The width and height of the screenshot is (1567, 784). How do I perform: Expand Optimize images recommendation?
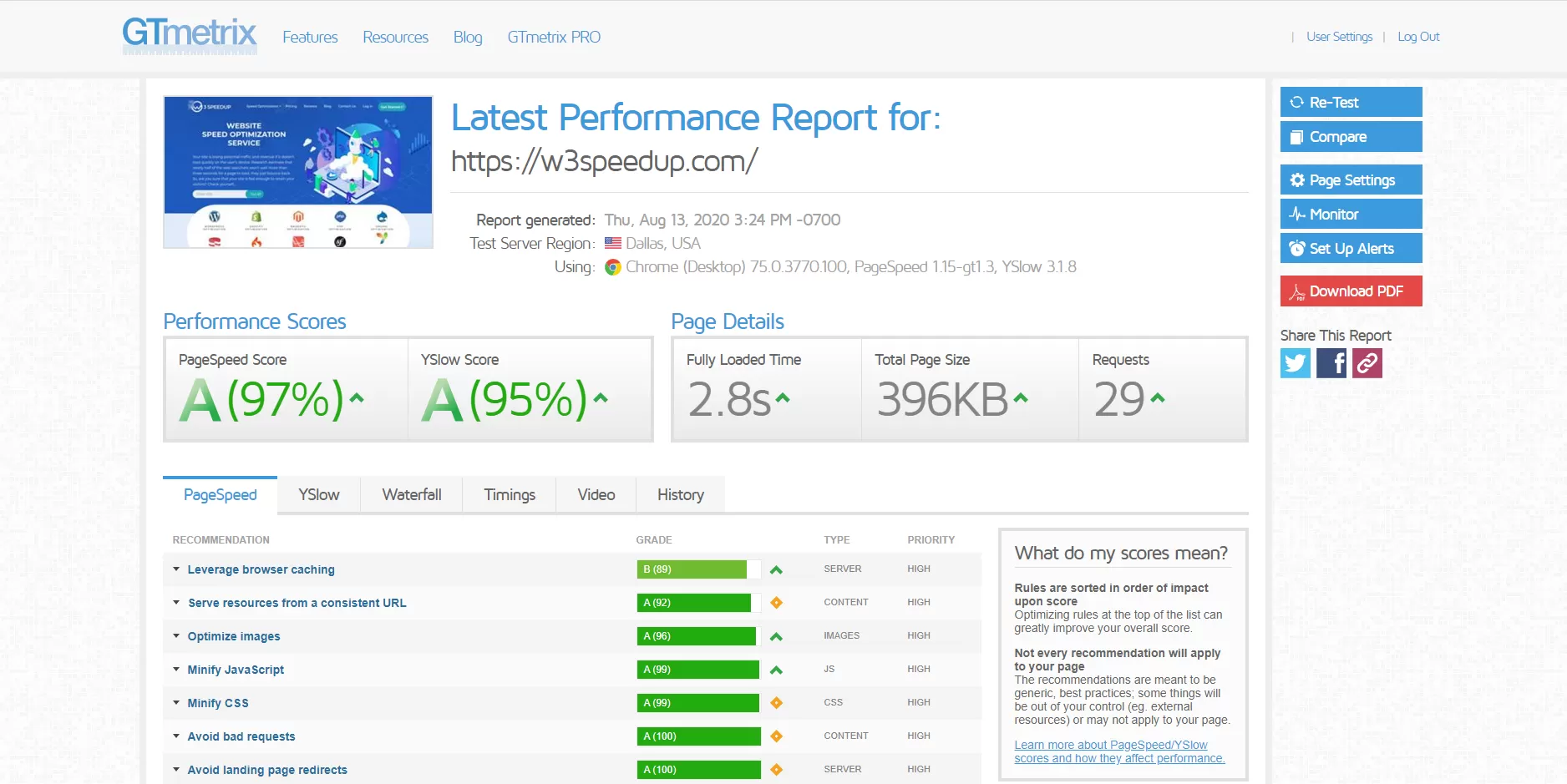(234, 636)
